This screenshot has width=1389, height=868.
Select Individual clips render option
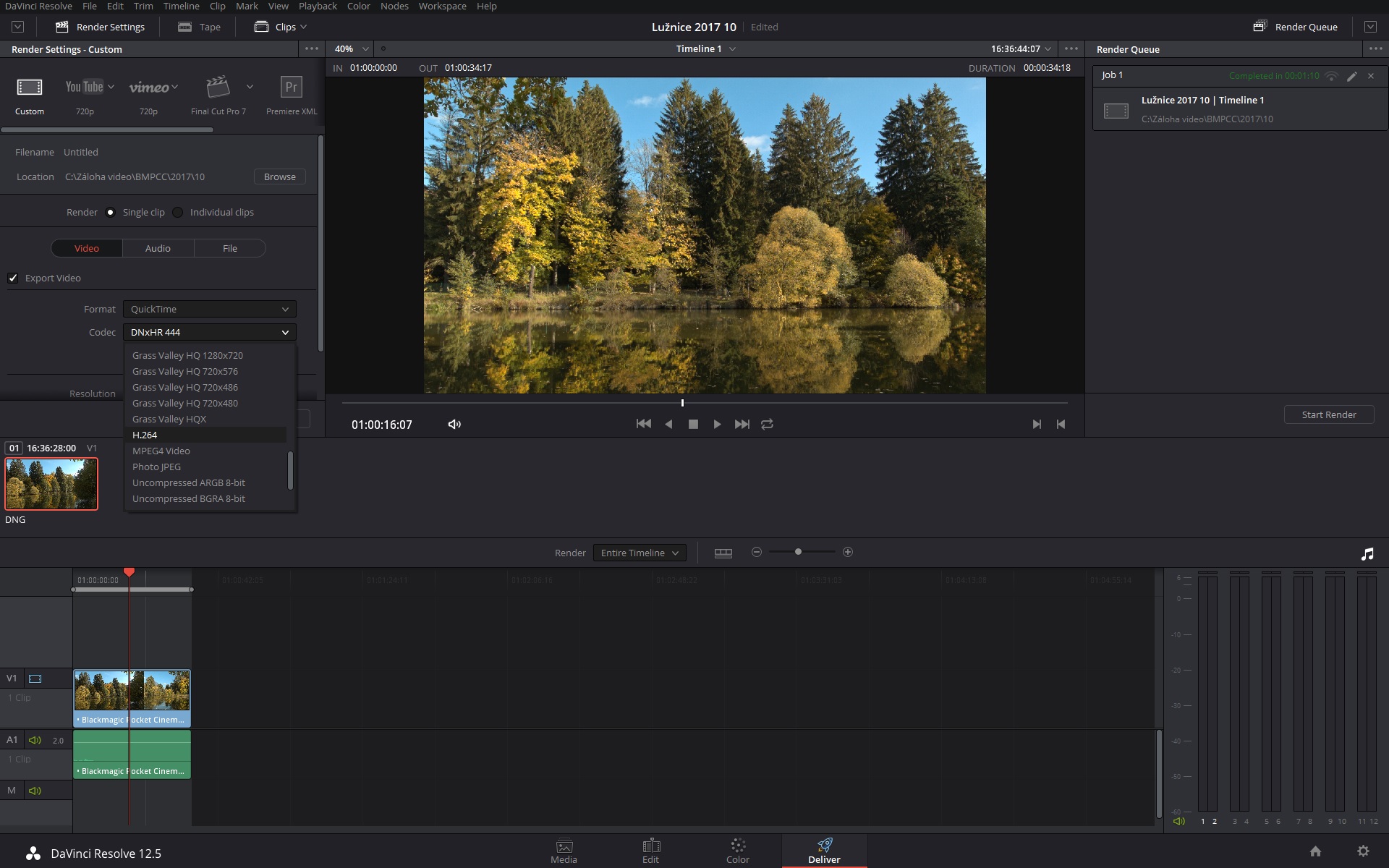[178, 213]
